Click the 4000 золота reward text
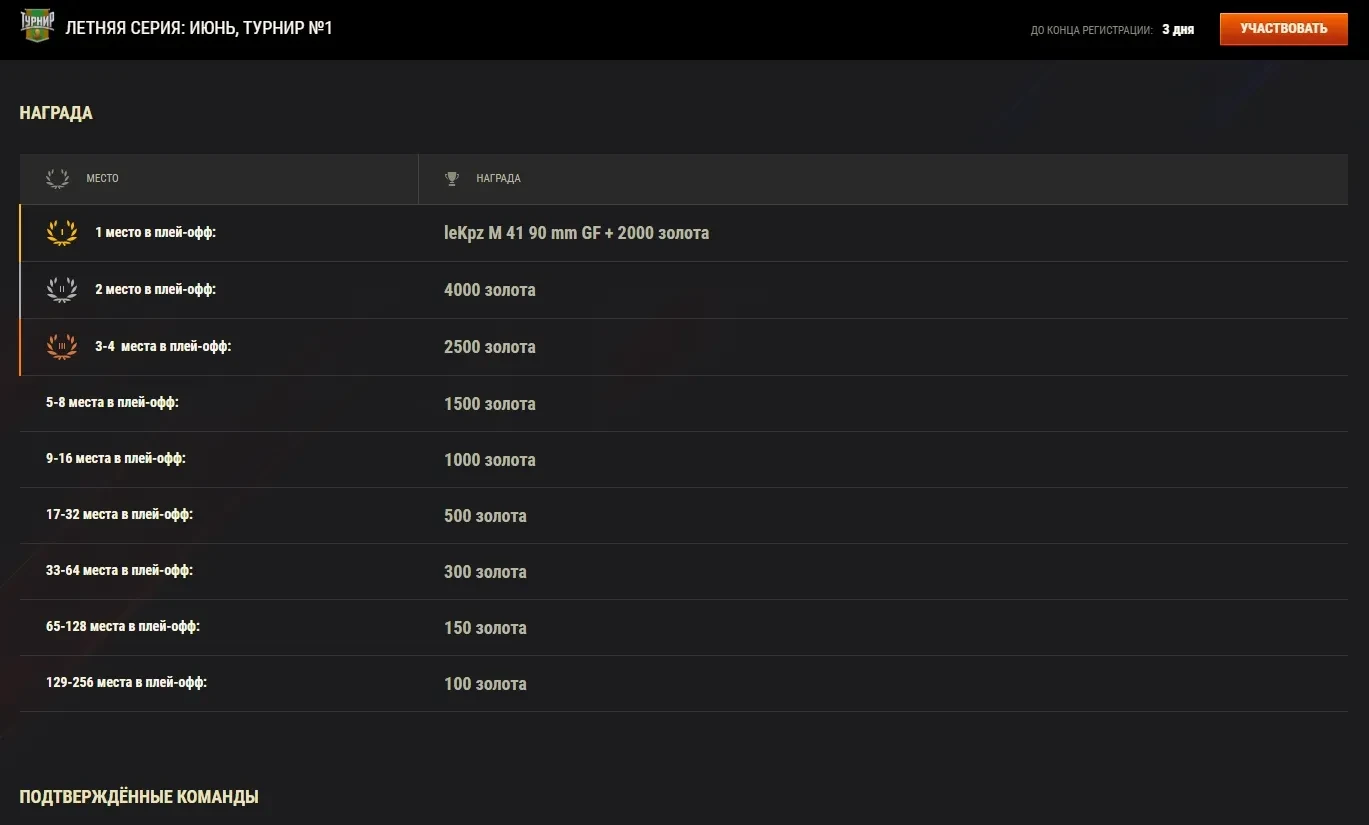This screenshot has width=1369, height=825. pyautogui.click(x=489, y=290)
